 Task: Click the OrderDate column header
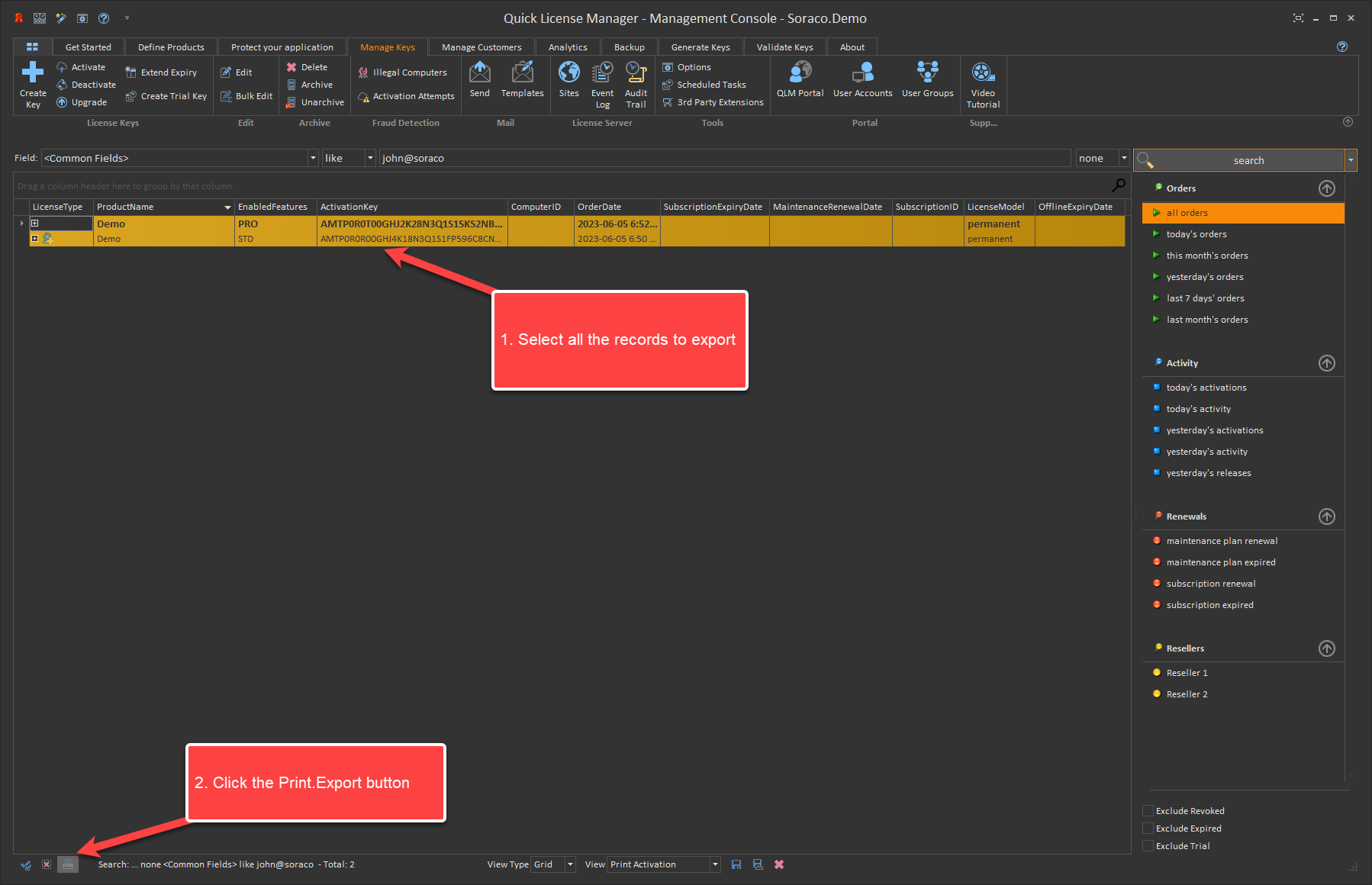[617, 207]
